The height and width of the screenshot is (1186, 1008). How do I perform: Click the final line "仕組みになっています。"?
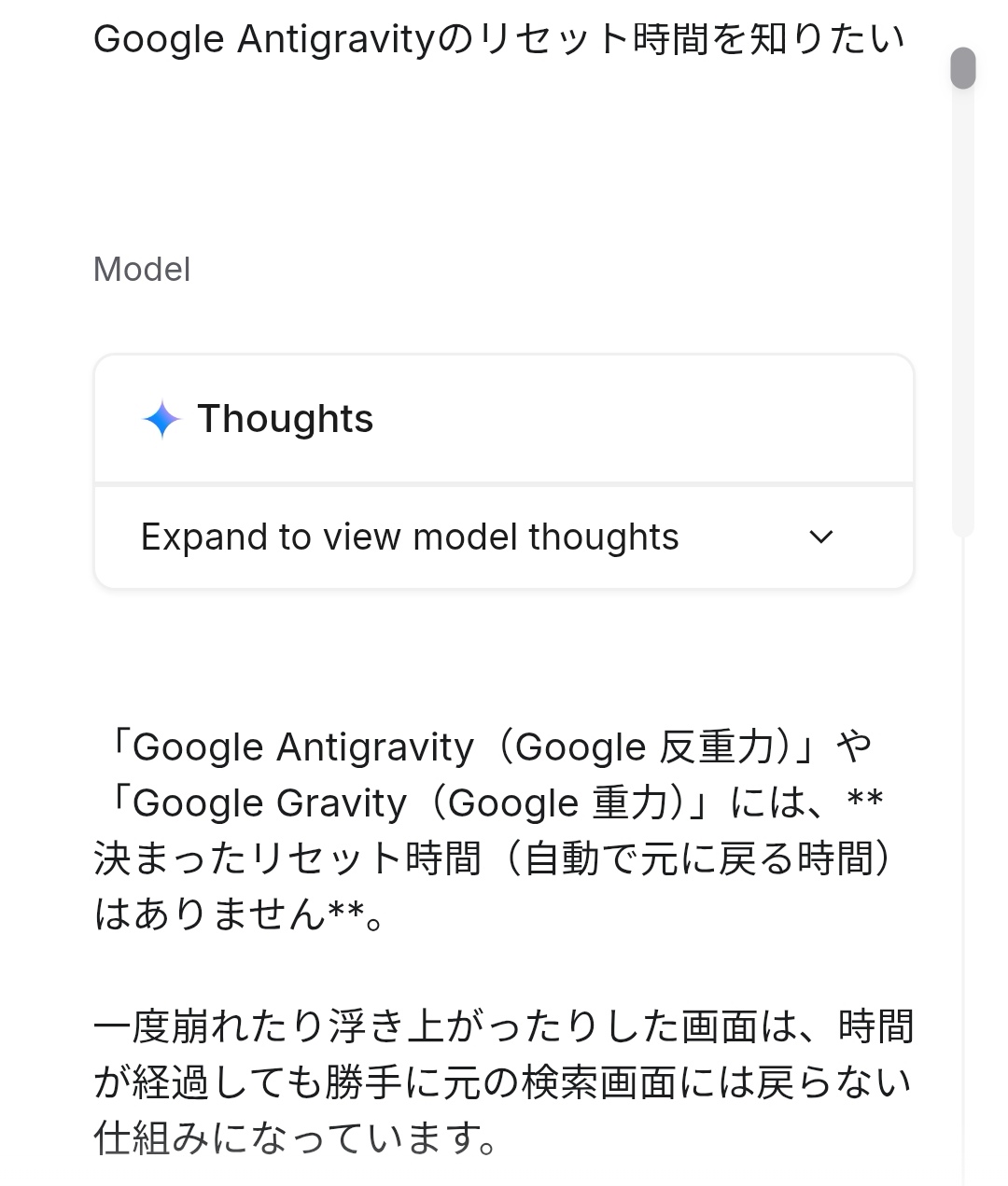[x=295, y=1139]
